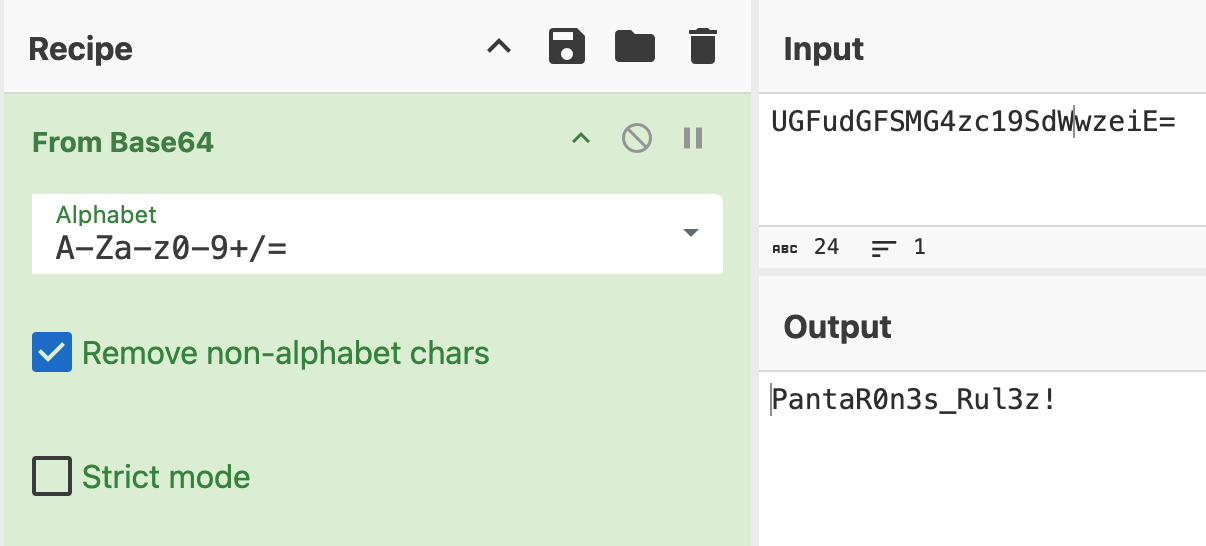Focus the Input Base64 text field
This screenshot has height=546, width=1206.
(982, 160)
